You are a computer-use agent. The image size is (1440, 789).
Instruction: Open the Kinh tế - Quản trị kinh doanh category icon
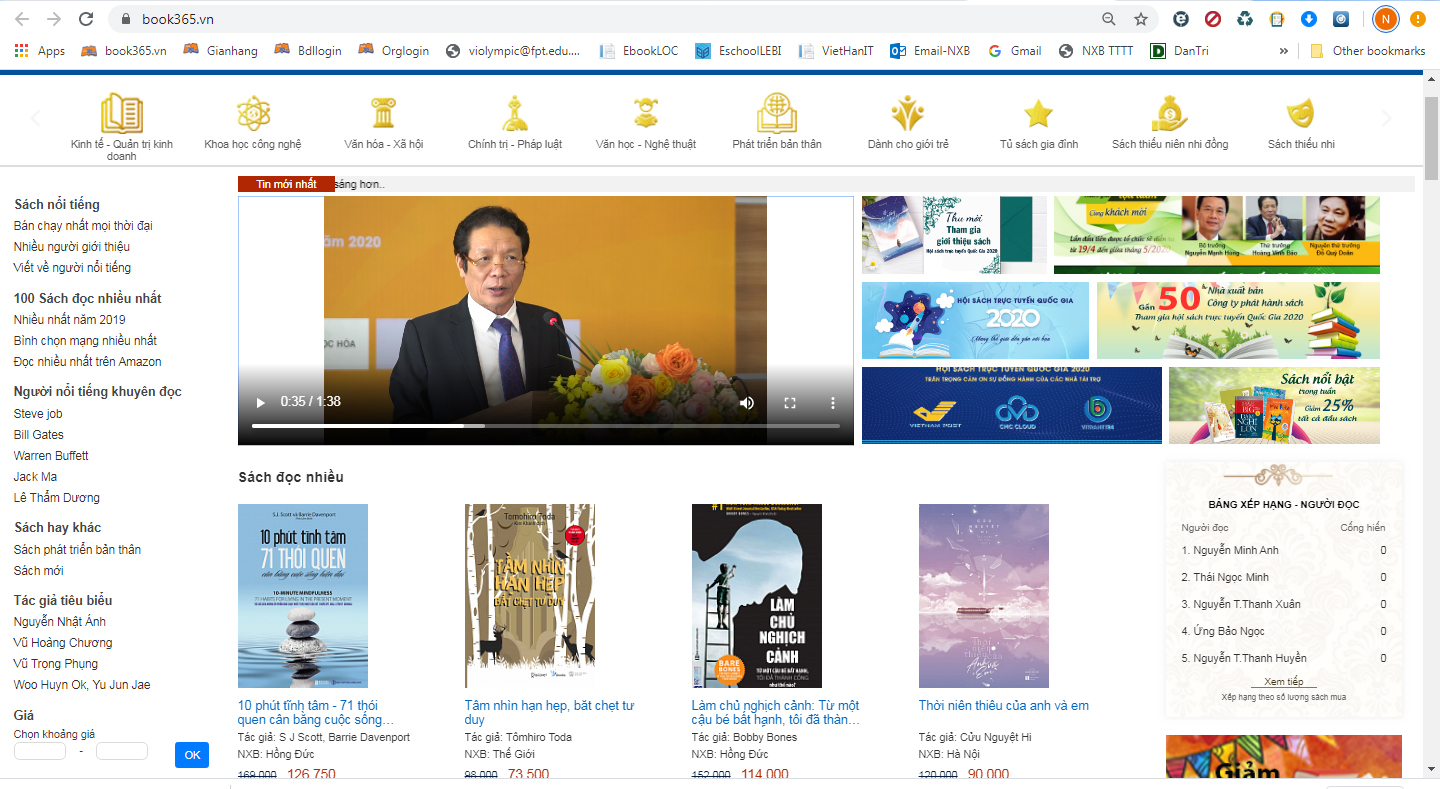pos(121,113)
